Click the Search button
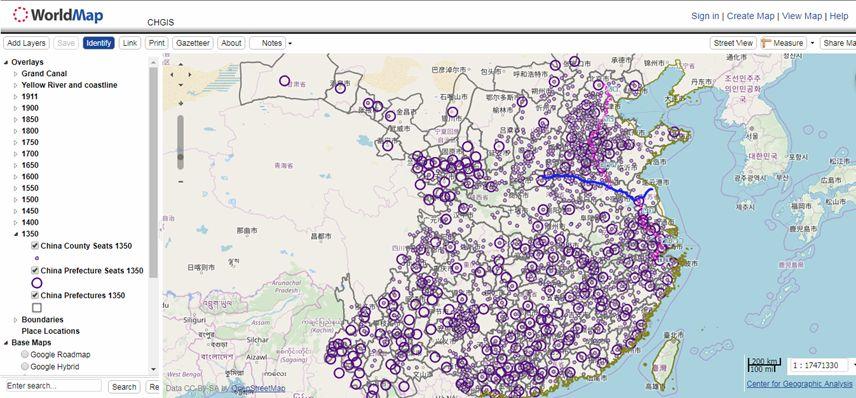 tap(124, 387)
